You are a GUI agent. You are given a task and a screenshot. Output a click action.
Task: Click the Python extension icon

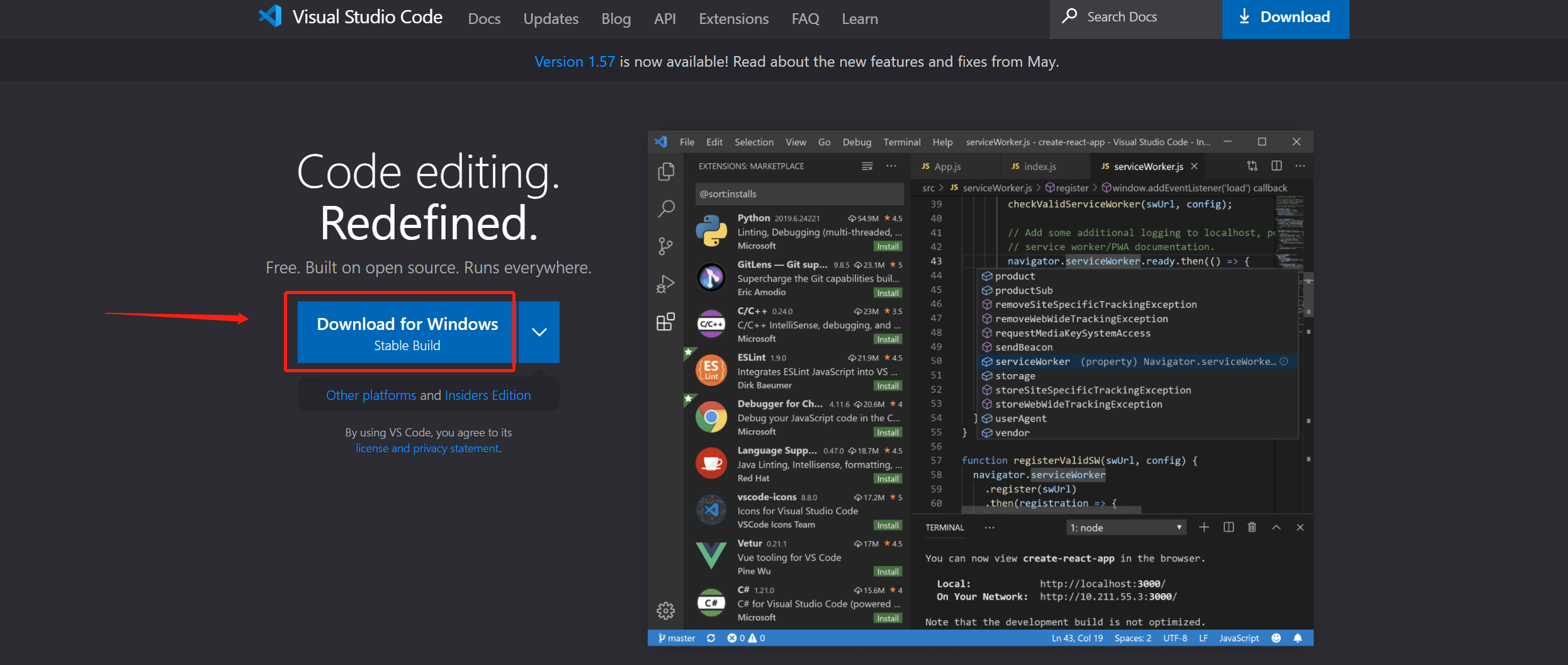711,231
